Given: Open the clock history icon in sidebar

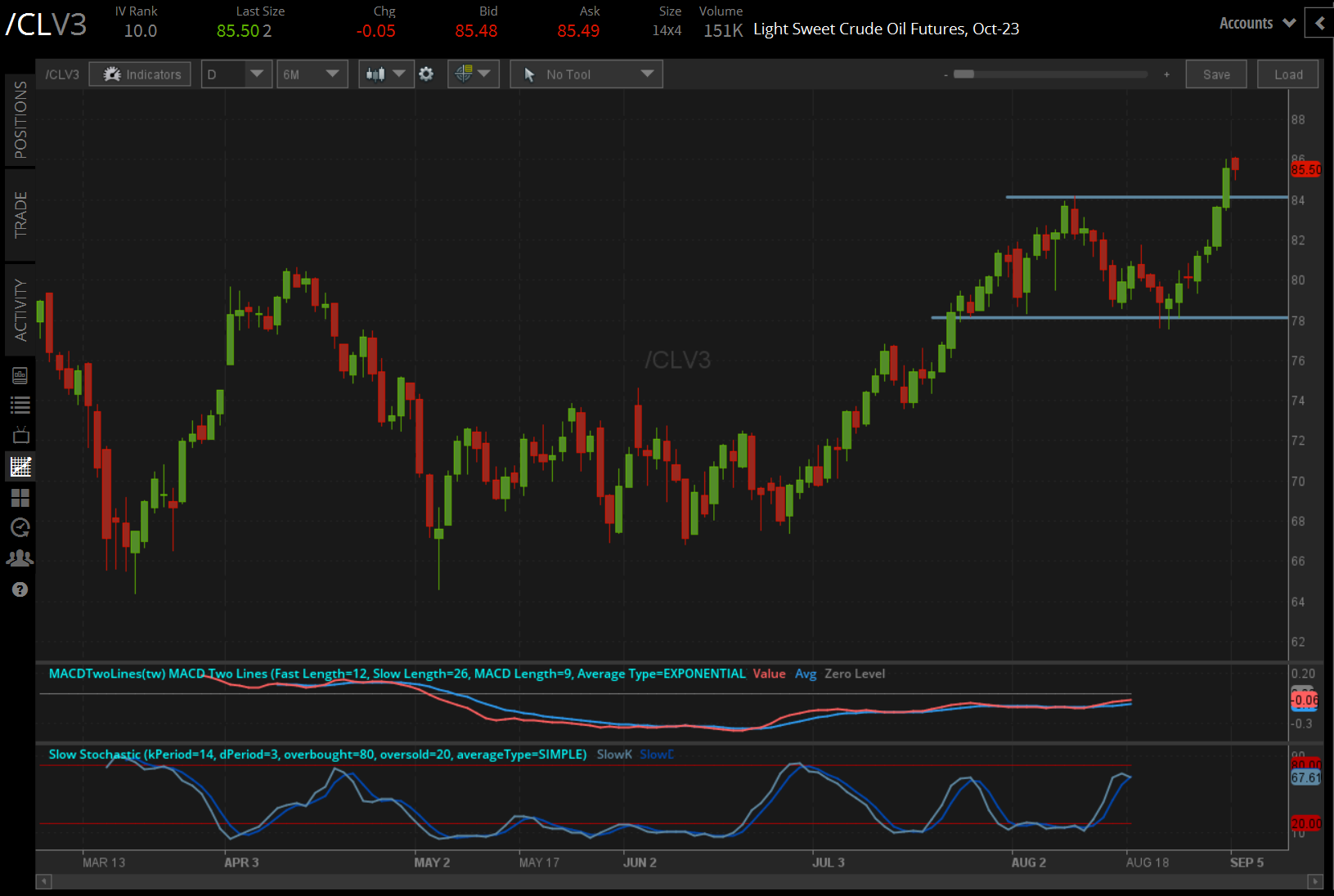Looking at the screenshot, I should click(20, 527).
